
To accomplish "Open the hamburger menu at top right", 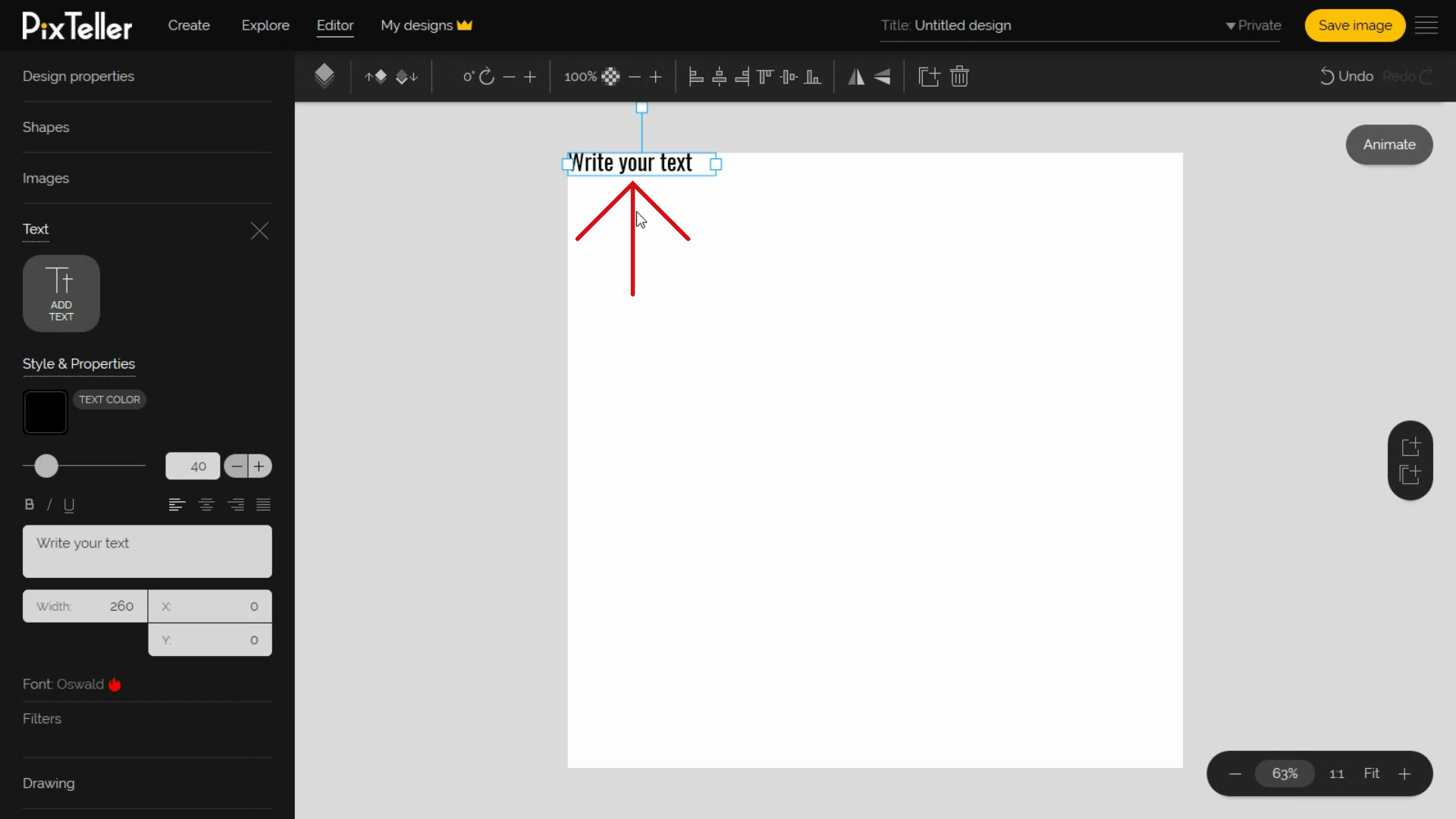I will (1426, 25).
